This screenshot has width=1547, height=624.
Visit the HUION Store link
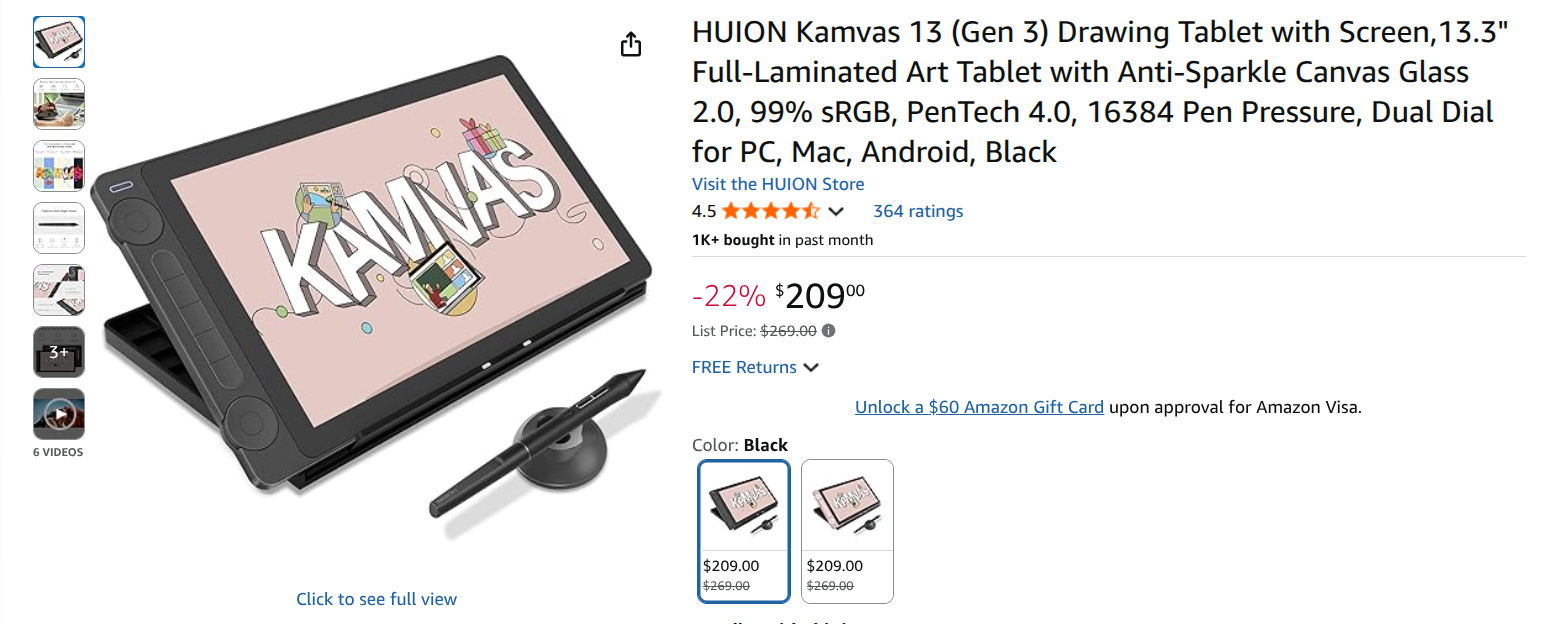tap(778, 184)
